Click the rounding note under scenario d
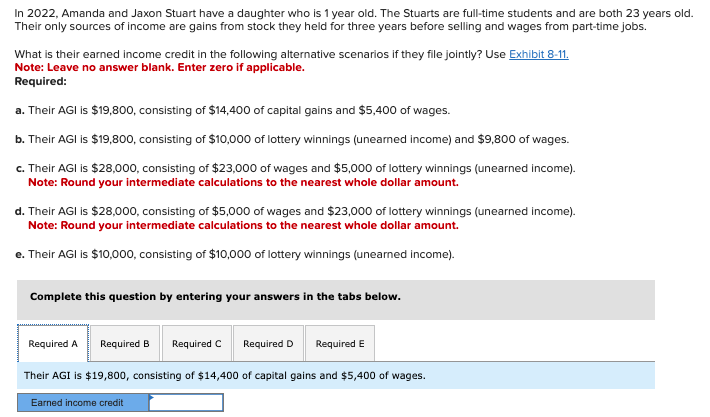This screenshot has height=417, width=710. coord(243,225)
